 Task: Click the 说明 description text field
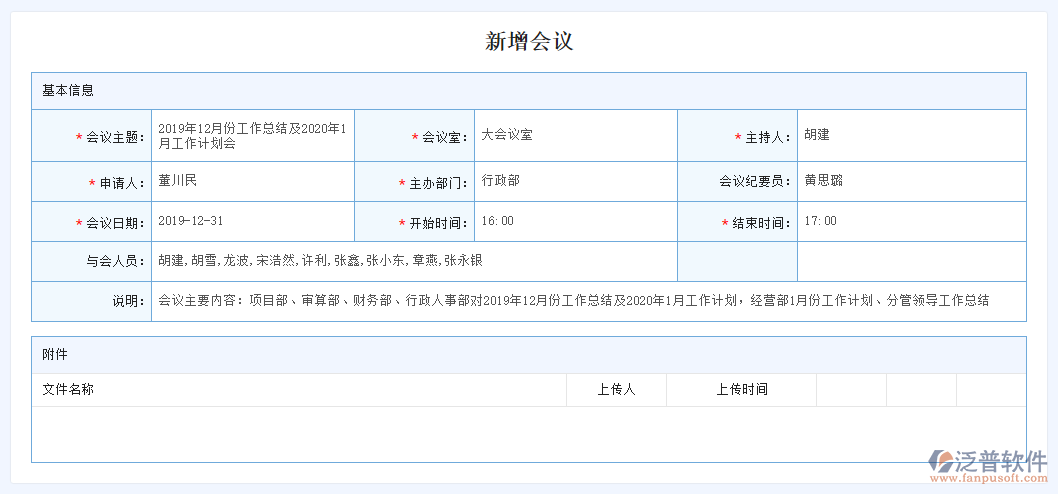(588, 301)
